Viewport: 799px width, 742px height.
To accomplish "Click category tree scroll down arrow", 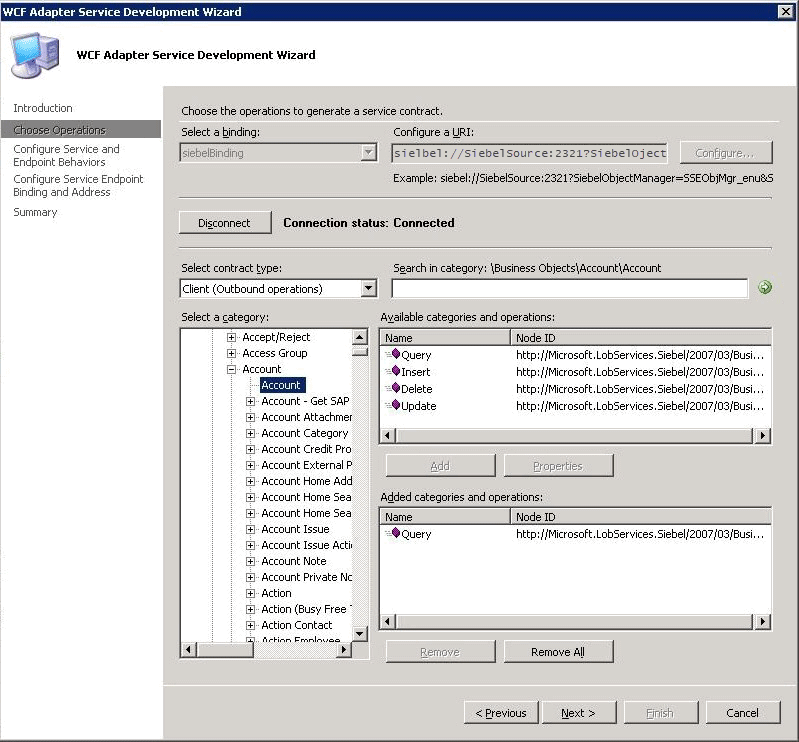I will click(x=360, y=633).
